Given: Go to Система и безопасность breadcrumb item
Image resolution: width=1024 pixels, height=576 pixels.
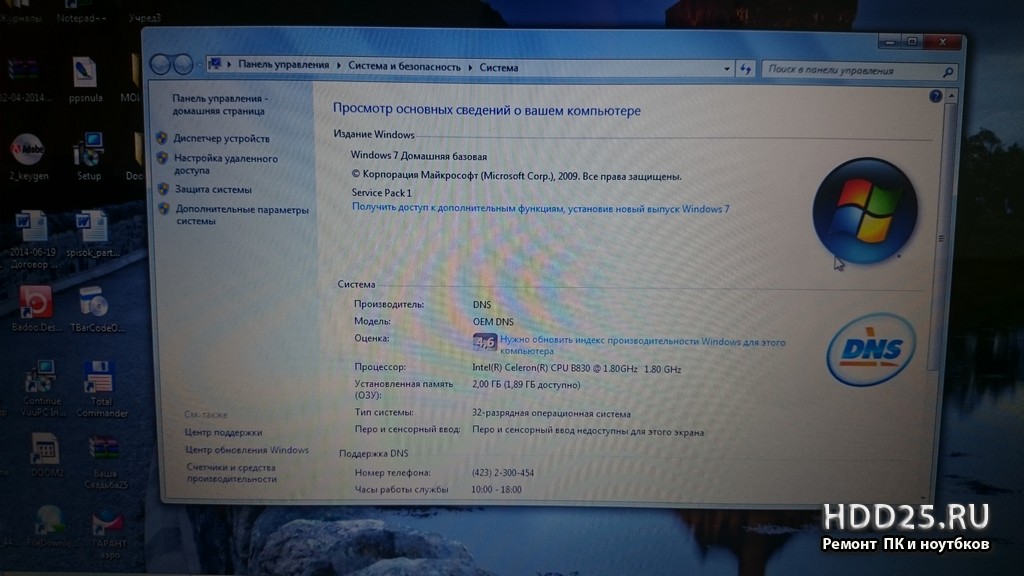Looking at the screenshot, I should click(404, 67).
